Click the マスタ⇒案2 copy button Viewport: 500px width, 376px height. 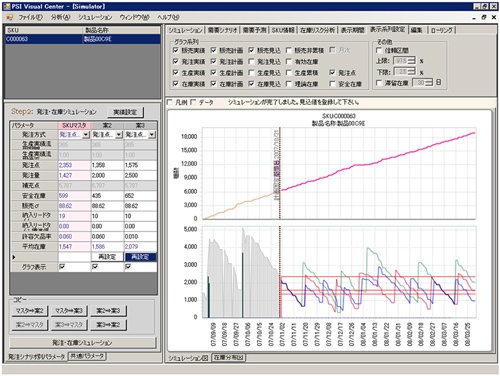29,311
